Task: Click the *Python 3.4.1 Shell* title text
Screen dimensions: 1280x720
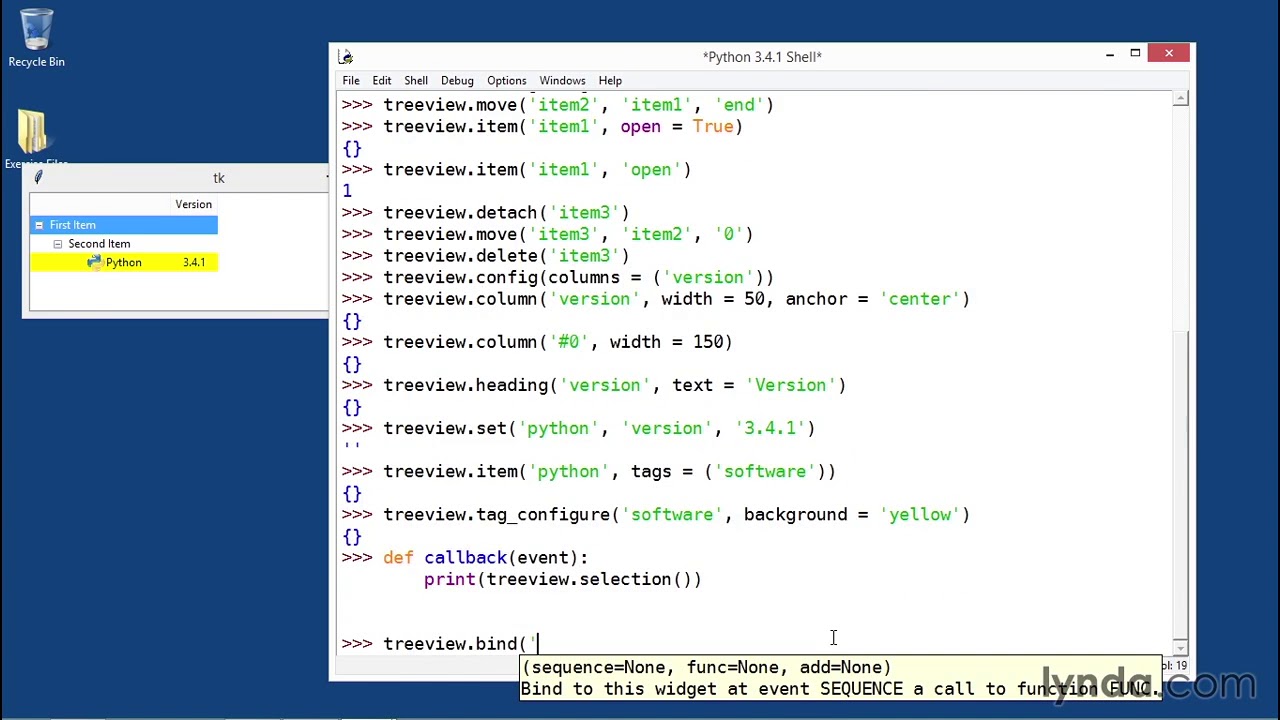Action: (x=762, y=57)
